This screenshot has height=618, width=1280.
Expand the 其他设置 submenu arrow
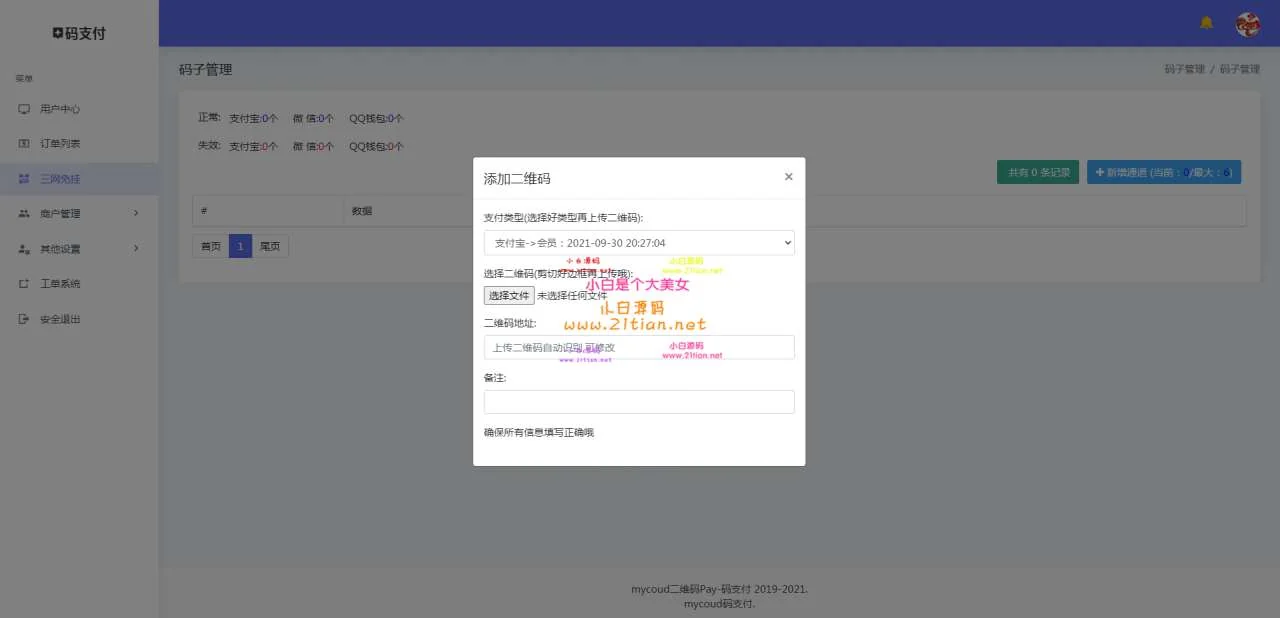(136, 248)
